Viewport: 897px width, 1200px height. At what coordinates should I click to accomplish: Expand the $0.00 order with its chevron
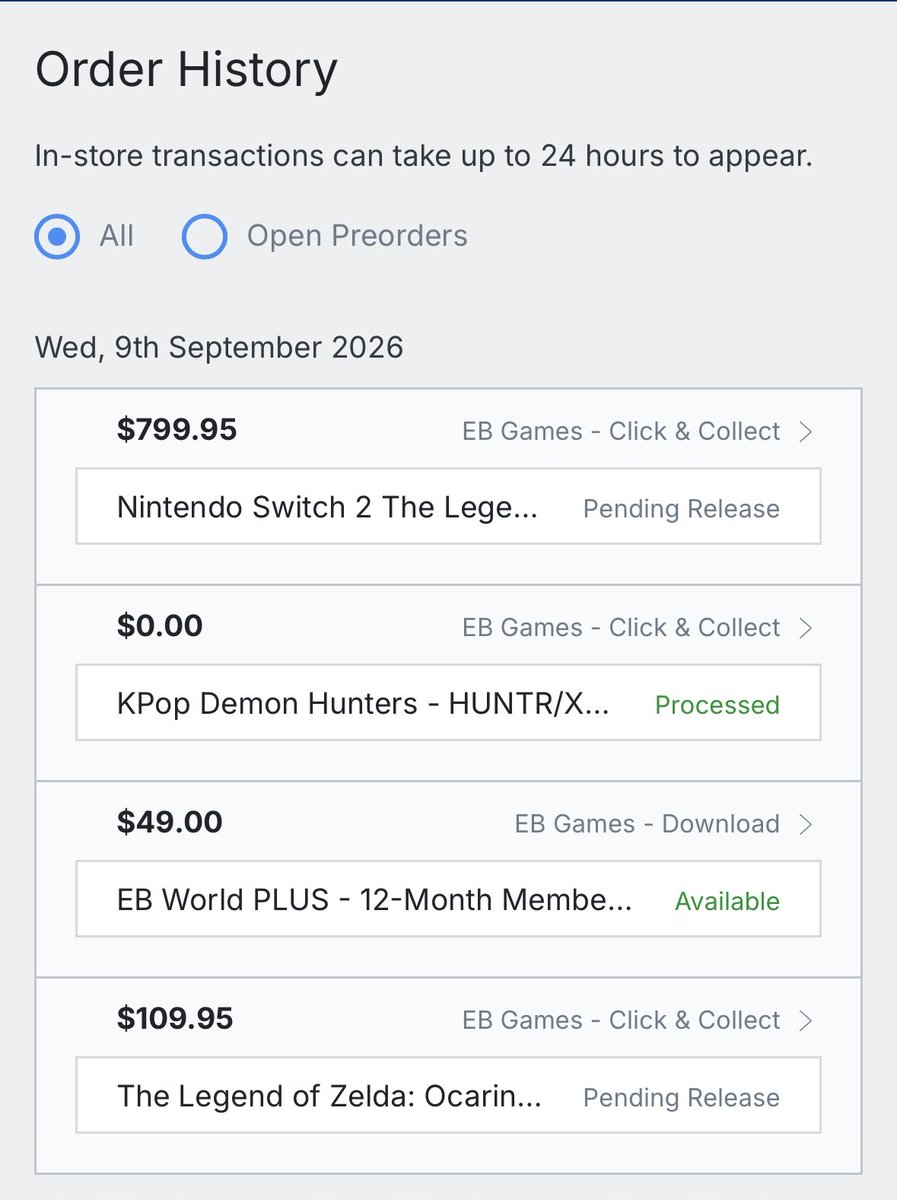coord(806,628)
